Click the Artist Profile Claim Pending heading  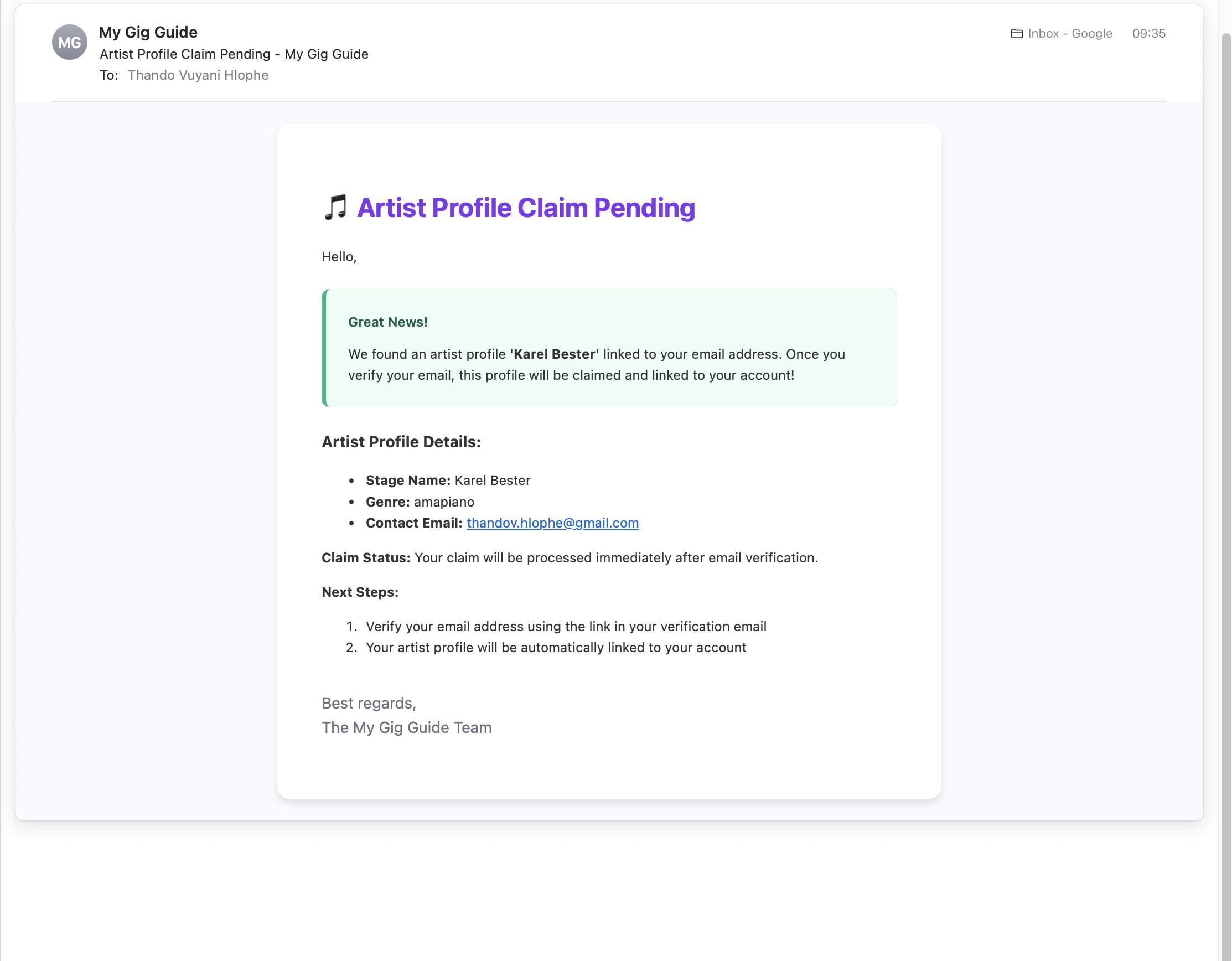pyautogui.click(x=526, y=208)
